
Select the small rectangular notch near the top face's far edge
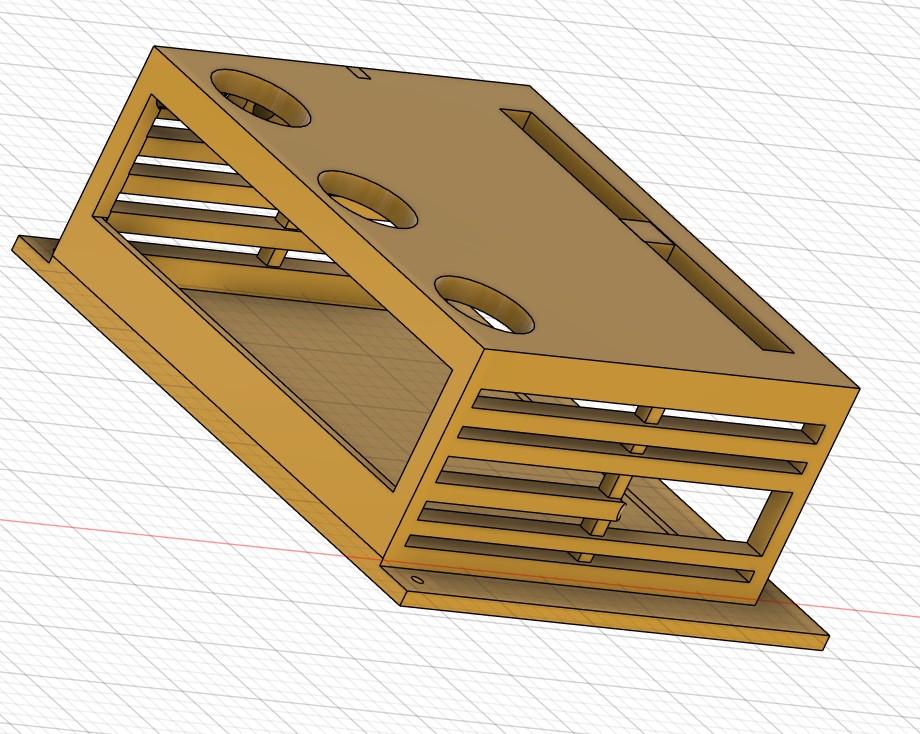360,73
